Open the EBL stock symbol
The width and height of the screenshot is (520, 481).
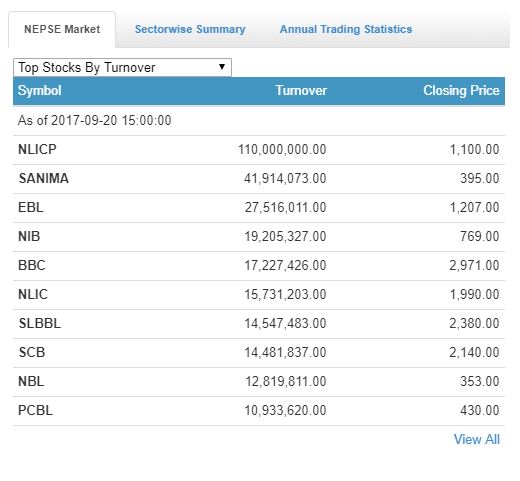pos(31,207)
